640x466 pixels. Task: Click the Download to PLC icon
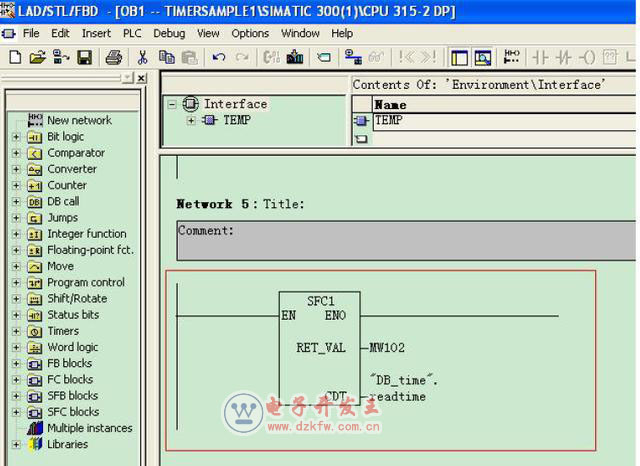(x=295, y=58)
